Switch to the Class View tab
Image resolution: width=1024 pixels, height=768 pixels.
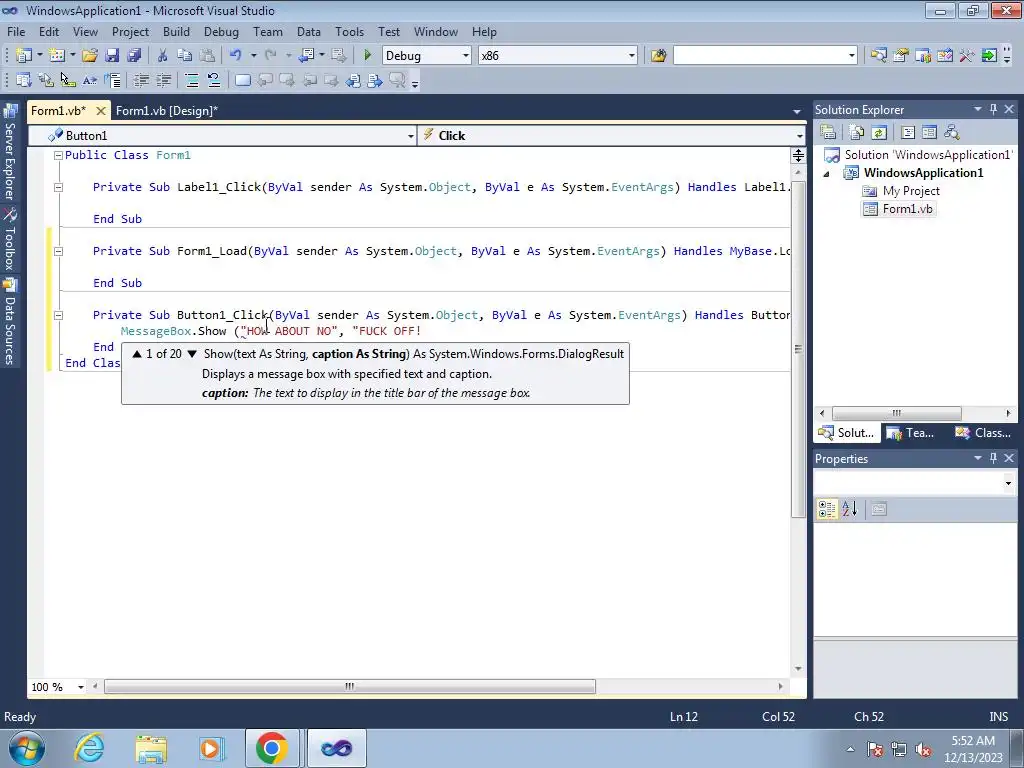(983, 433)
